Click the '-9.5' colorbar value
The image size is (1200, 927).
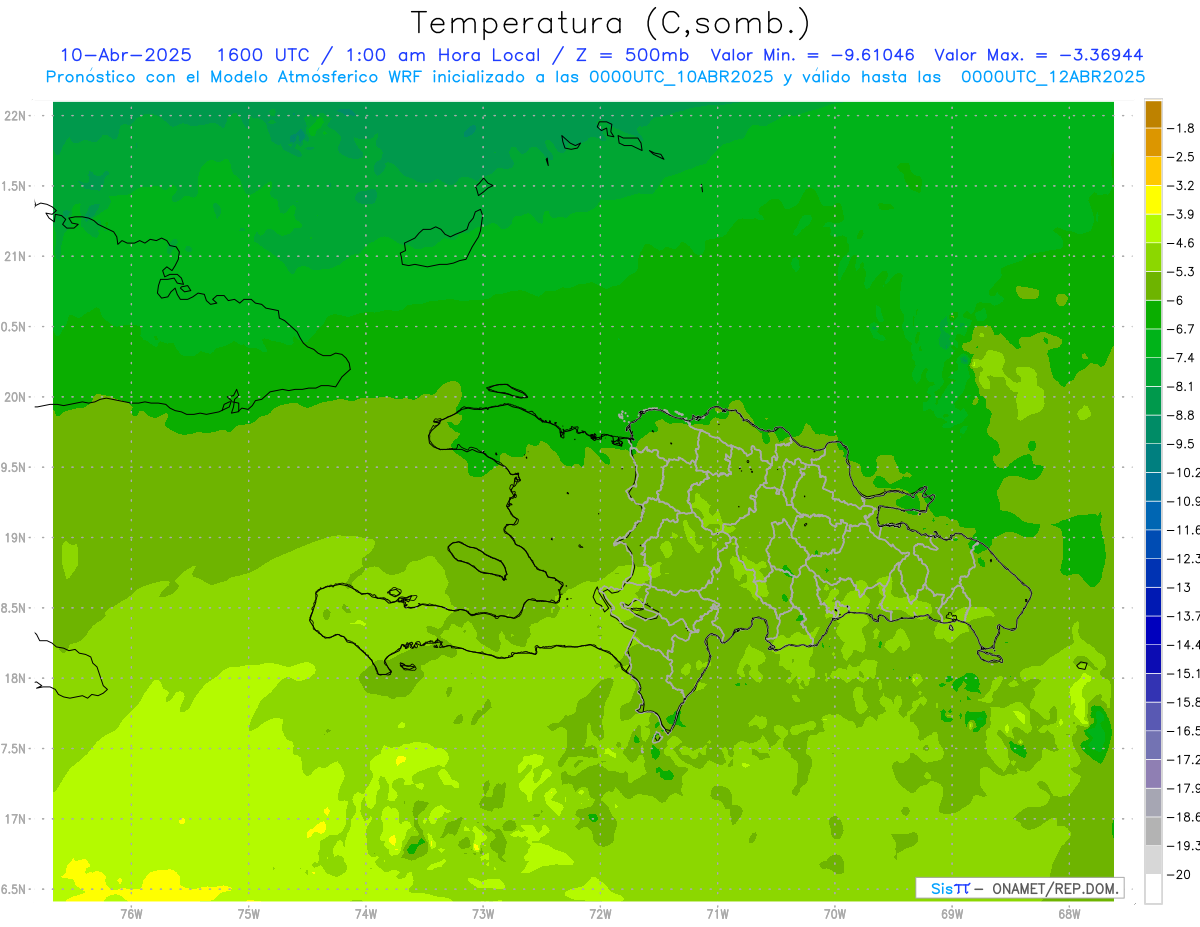coord(1181,444)
